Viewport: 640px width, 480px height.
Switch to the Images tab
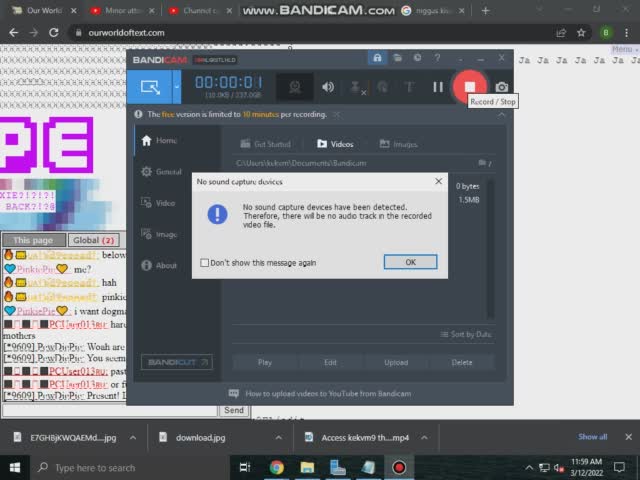(398, 144)
